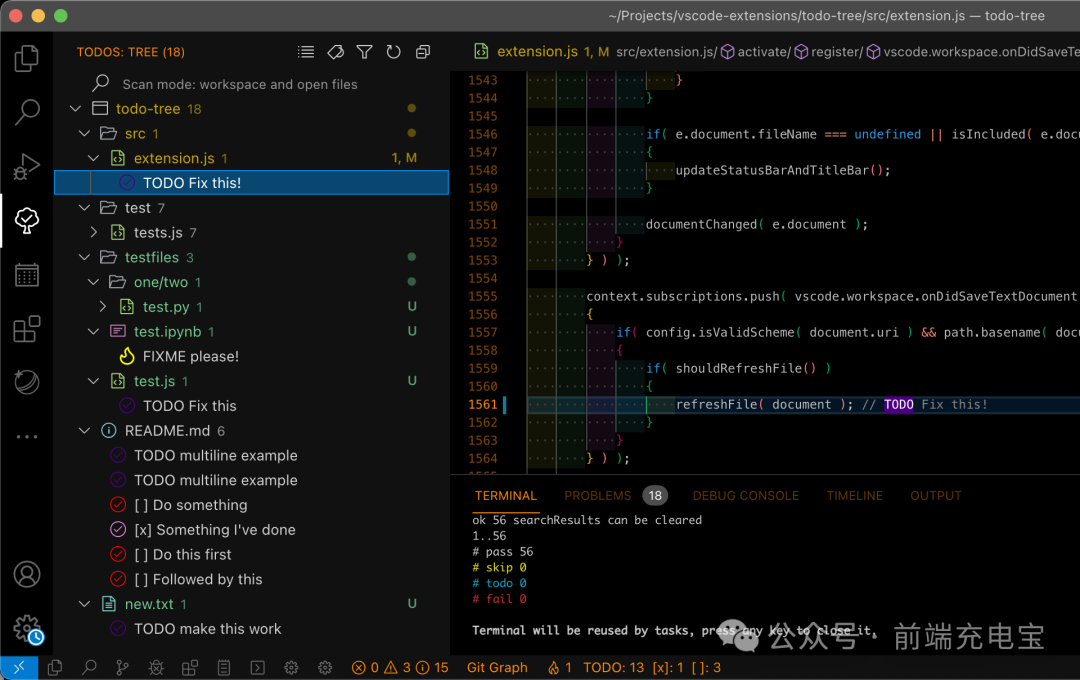This screenshot has height=680, width=1080.
Task: Open Run and Debug view
Action: click(27, 167)
